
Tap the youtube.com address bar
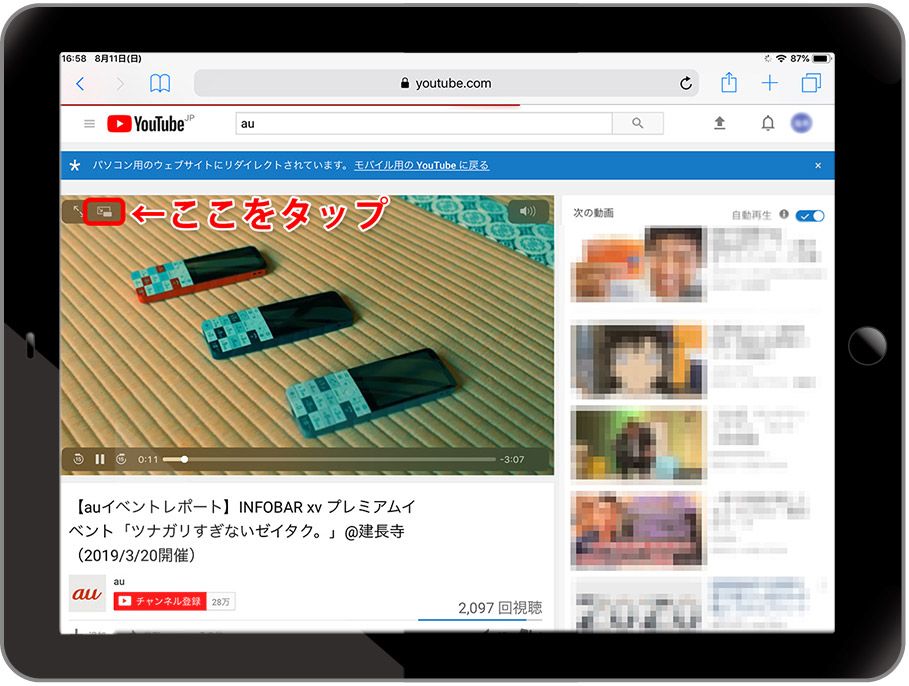(446, 84)
